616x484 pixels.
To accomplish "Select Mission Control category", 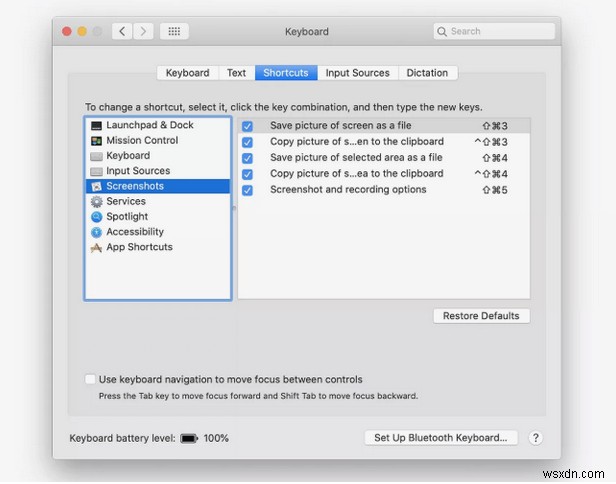I will (158, 141).
